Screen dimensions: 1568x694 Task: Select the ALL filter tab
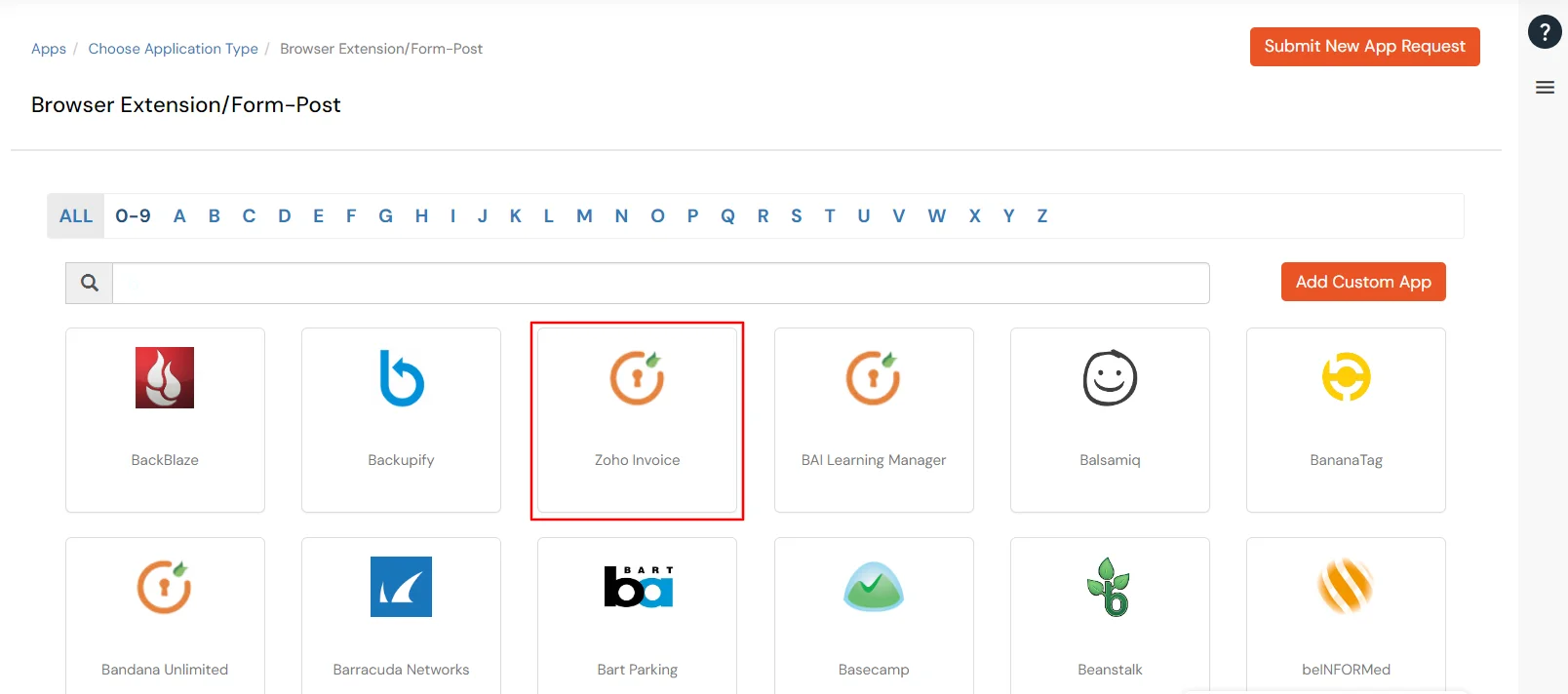coord(76,216)
